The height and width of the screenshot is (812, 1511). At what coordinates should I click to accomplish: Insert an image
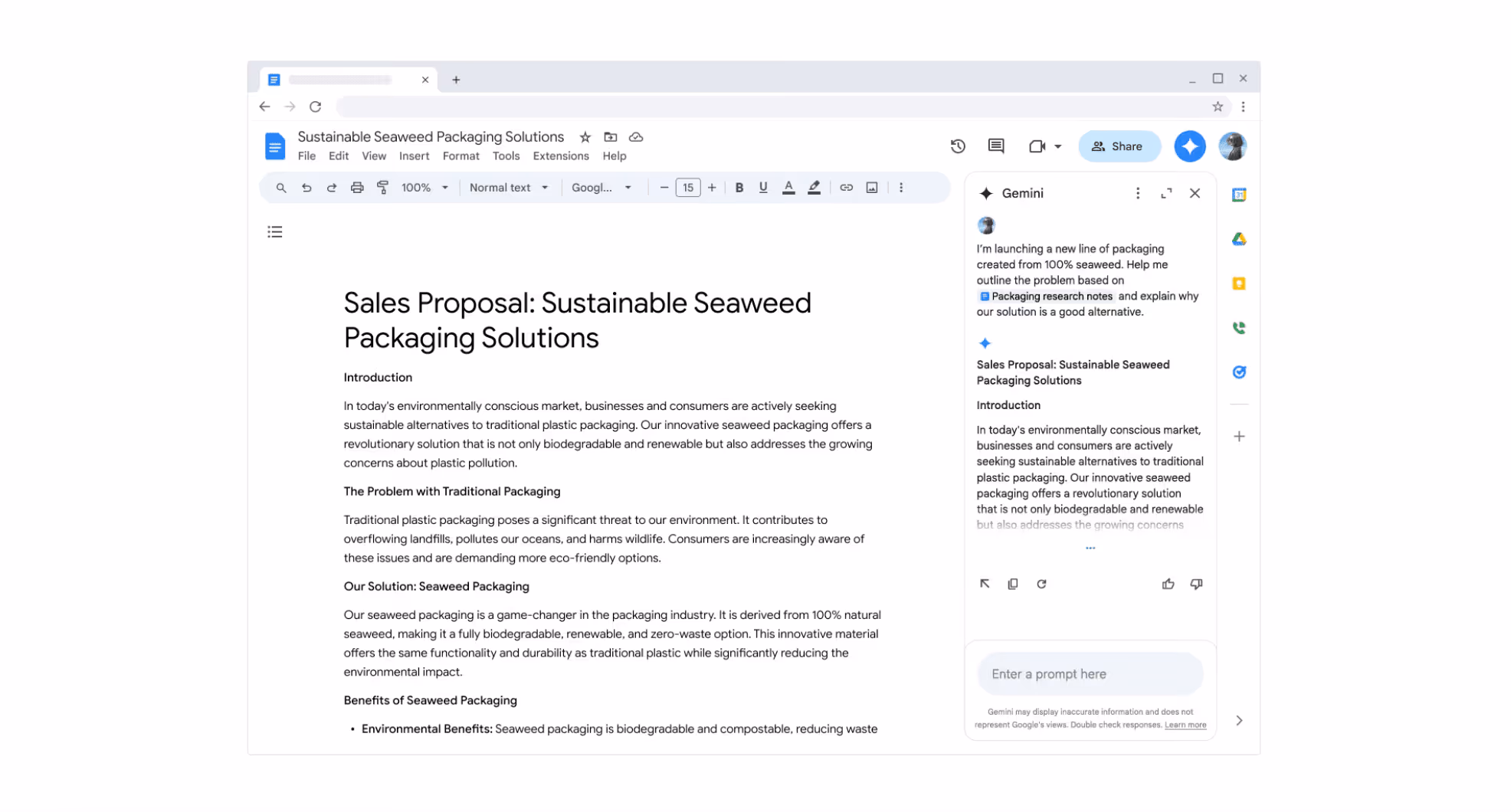tap(872, 188)
